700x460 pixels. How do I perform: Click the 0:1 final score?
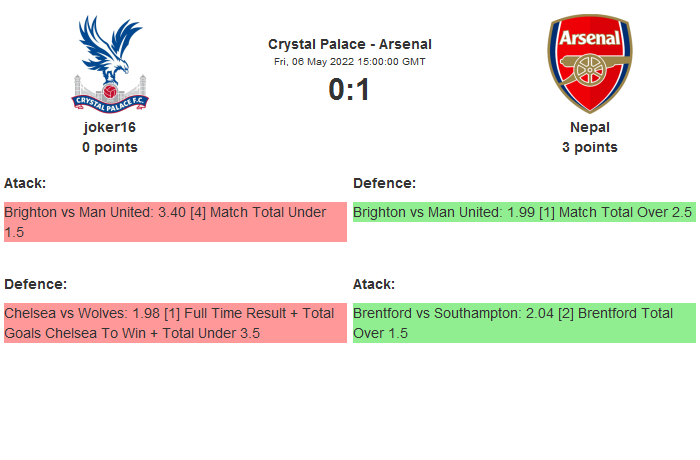pos(350,90)
